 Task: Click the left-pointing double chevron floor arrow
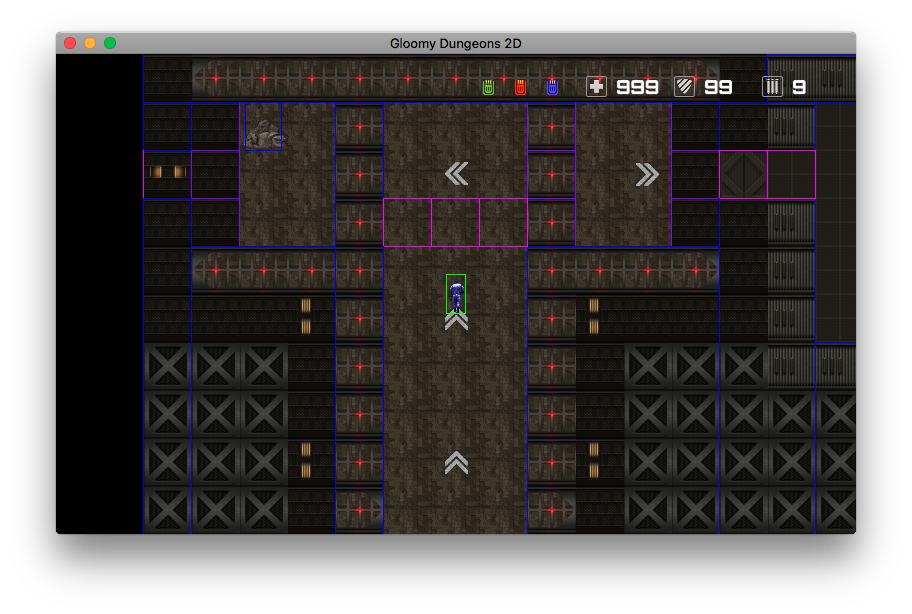457,174
